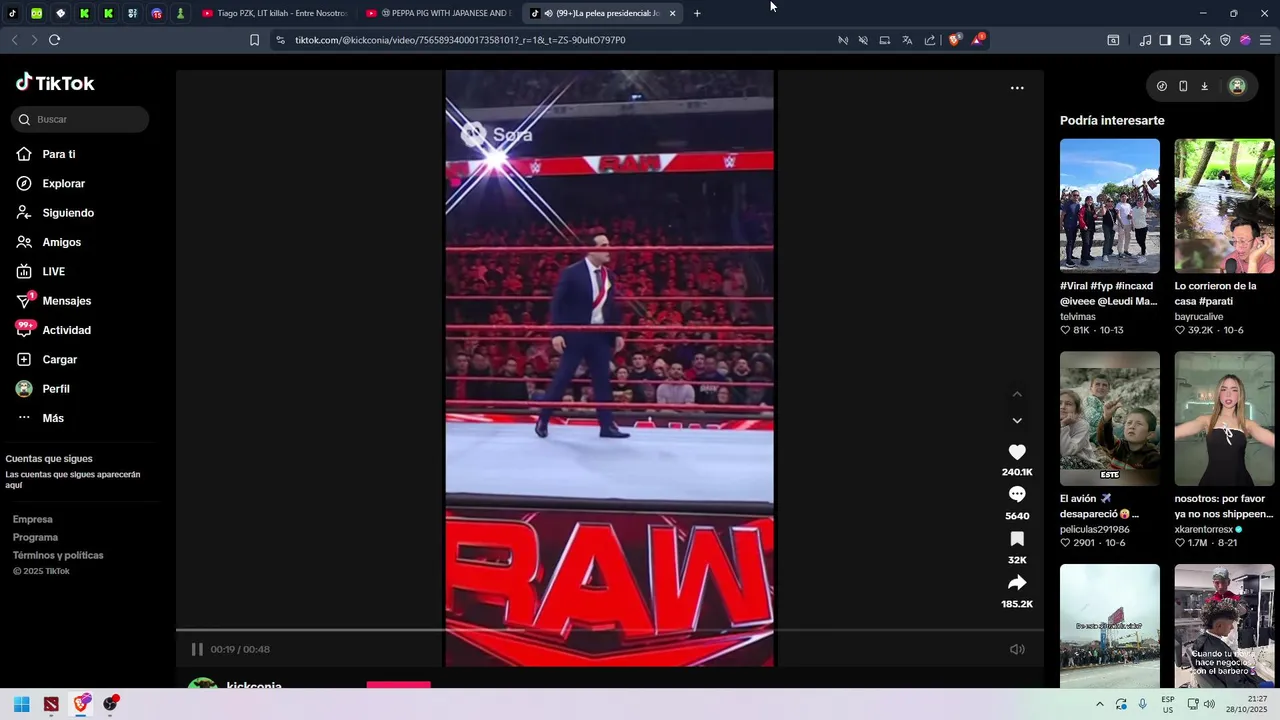Click the xkarentorresx username

(1204, 530)
